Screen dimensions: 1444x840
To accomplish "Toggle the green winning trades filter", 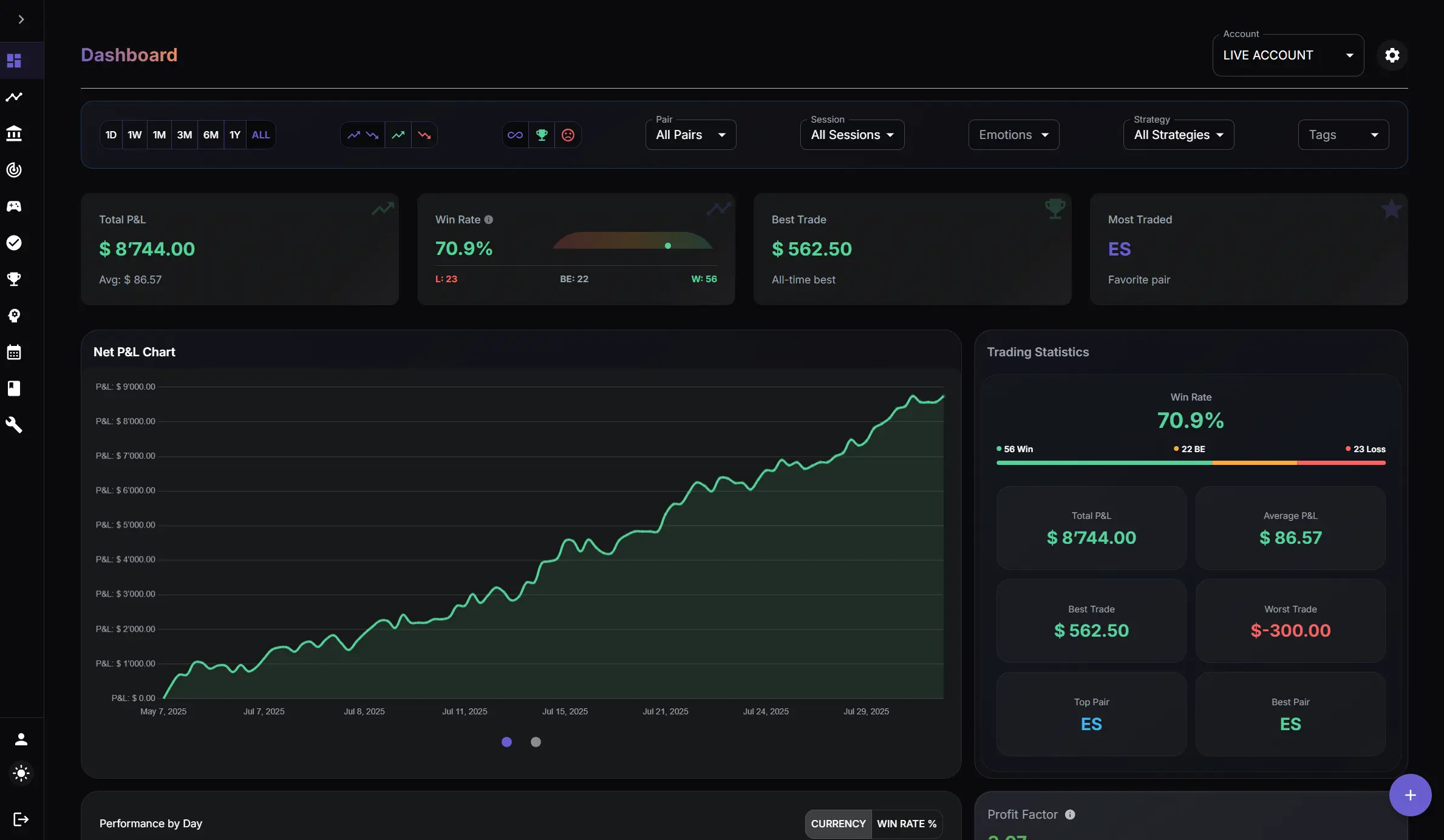I will (398, 134).
